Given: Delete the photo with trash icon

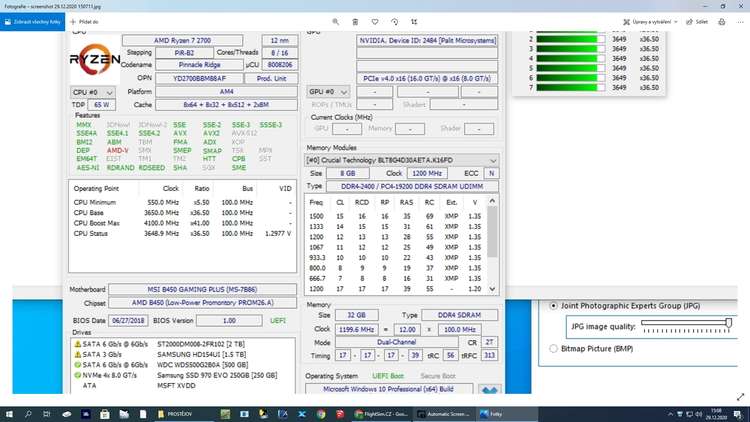Looking at the screenshot, I should (x=355, y=20).
